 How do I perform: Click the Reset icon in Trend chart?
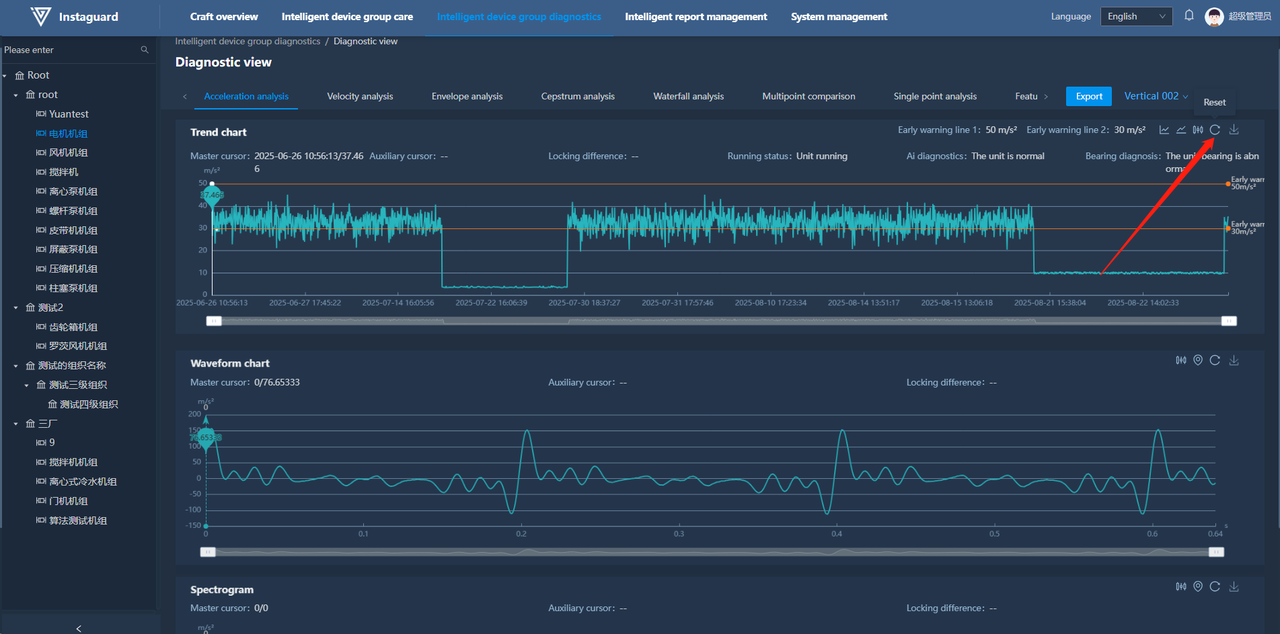click(1215, 130)
